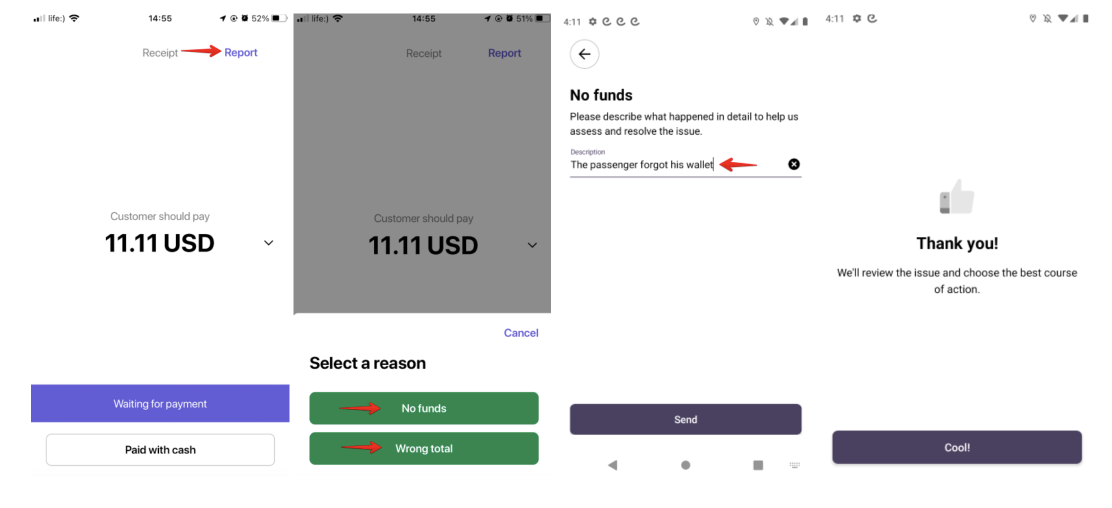Tap the Android back triangle navigation button
1112x508 pixels.
coord(613,465)
